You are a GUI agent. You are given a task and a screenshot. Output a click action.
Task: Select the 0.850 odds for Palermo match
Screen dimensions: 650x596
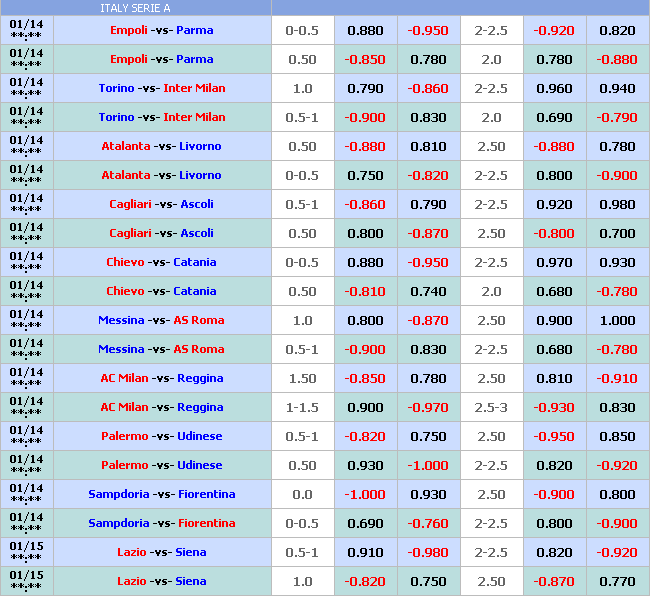point(617,436)
